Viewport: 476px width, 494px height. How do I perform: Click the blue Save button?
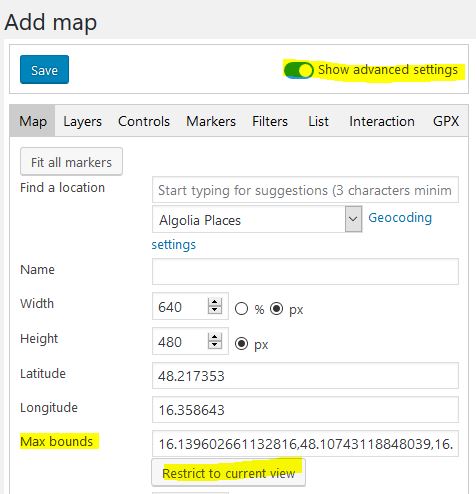(44, 69)
